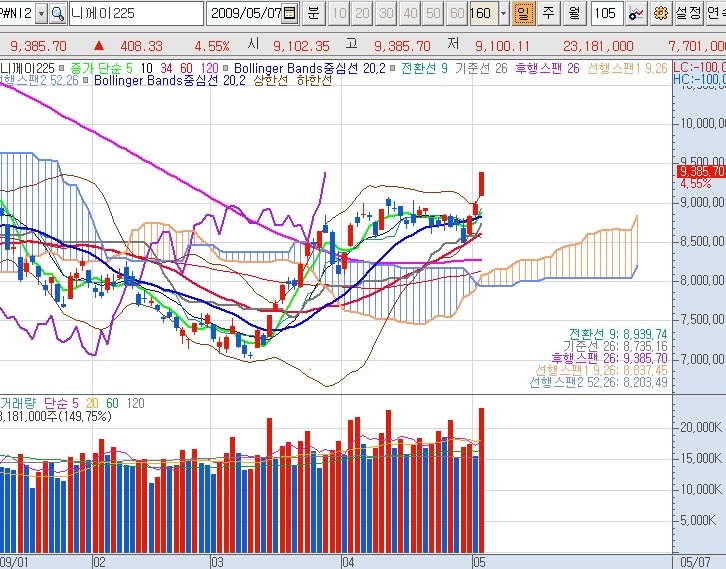Click the gear settings icon
The height and width of the screenshot is (569, 726).
pos(660,14)
